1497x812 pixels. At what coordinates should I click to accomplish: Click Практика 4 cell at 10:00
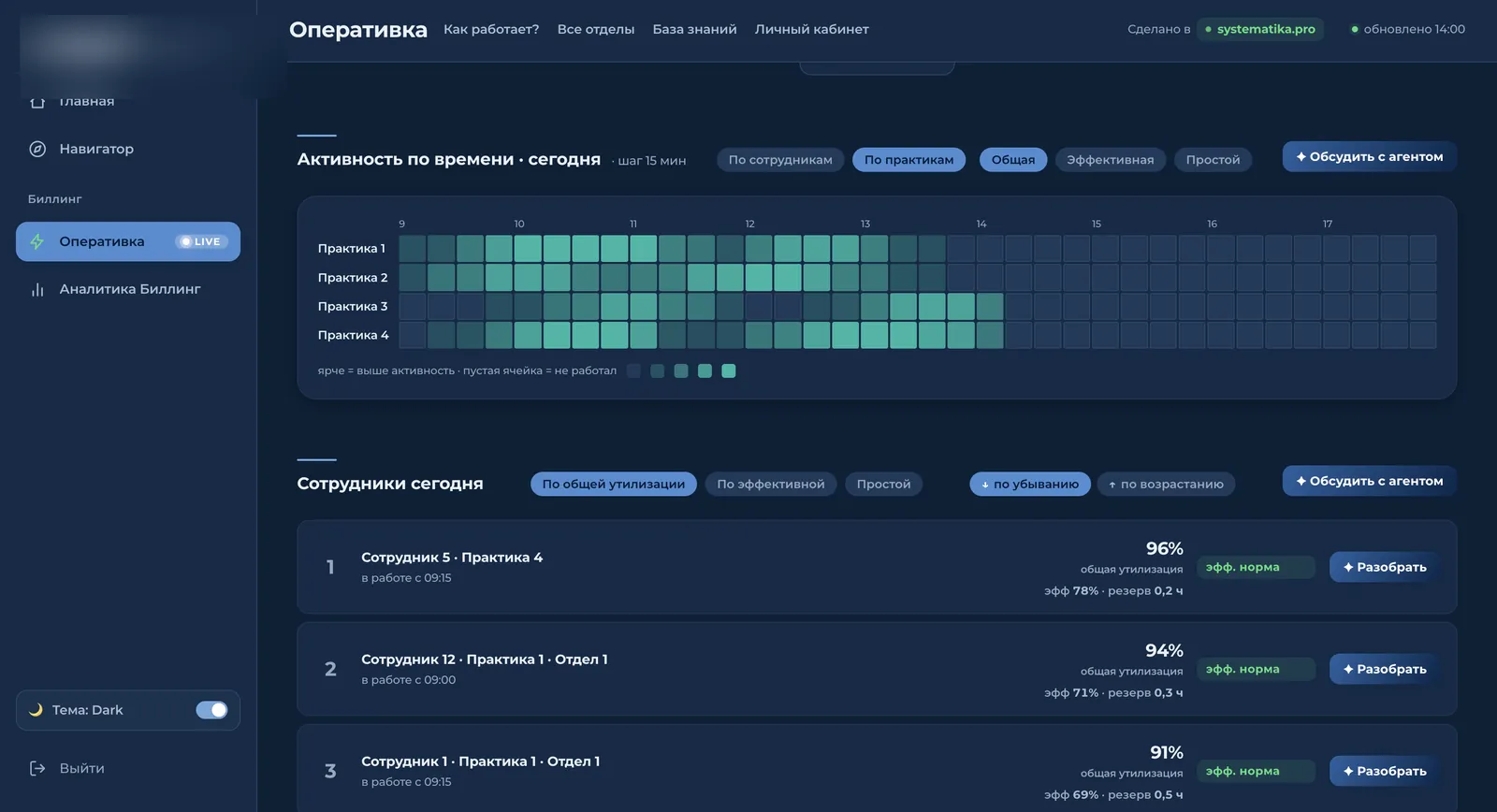(528, 336)
